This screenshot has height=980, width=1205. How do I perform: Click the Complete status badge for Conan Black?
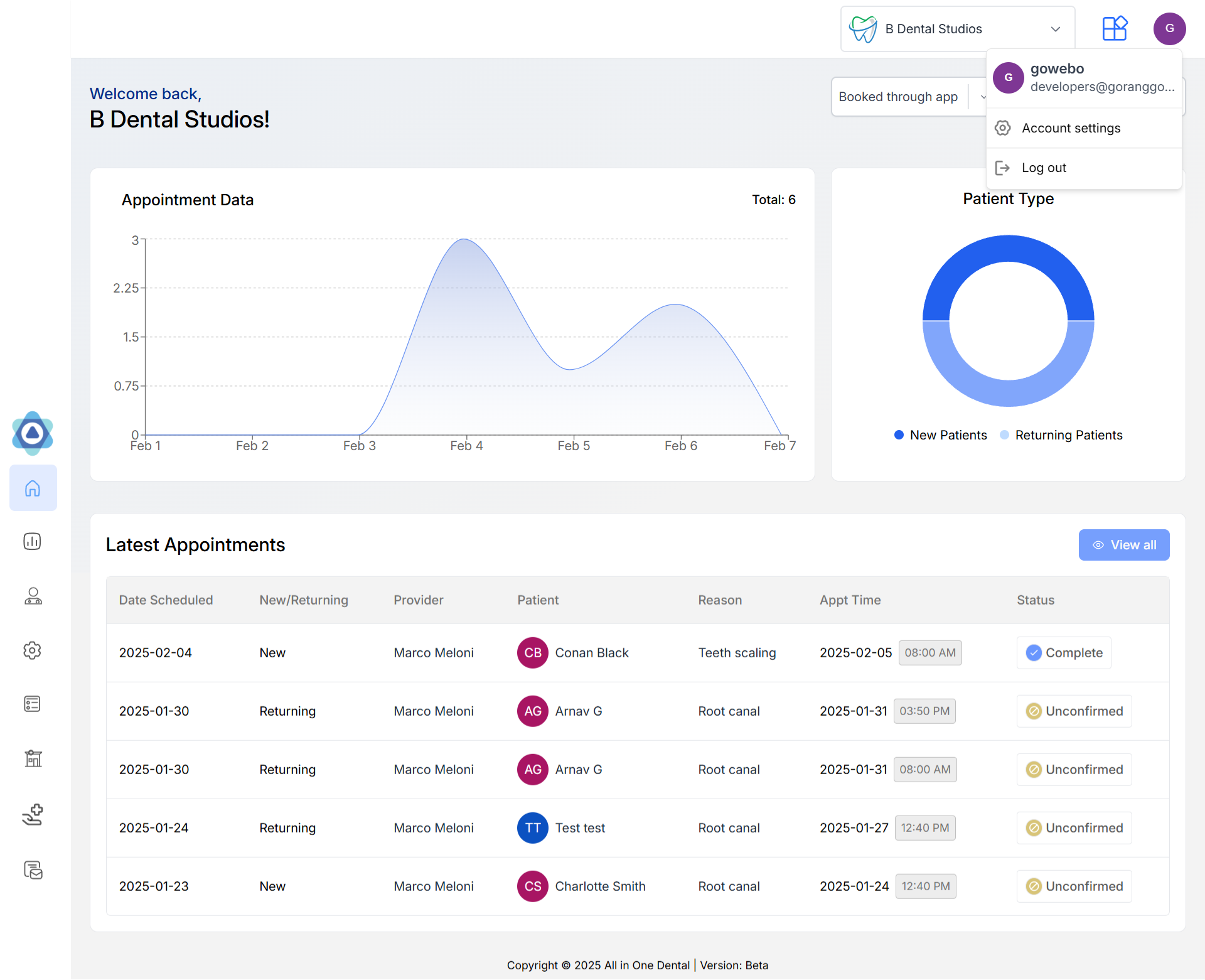[x=1064, y=653]
